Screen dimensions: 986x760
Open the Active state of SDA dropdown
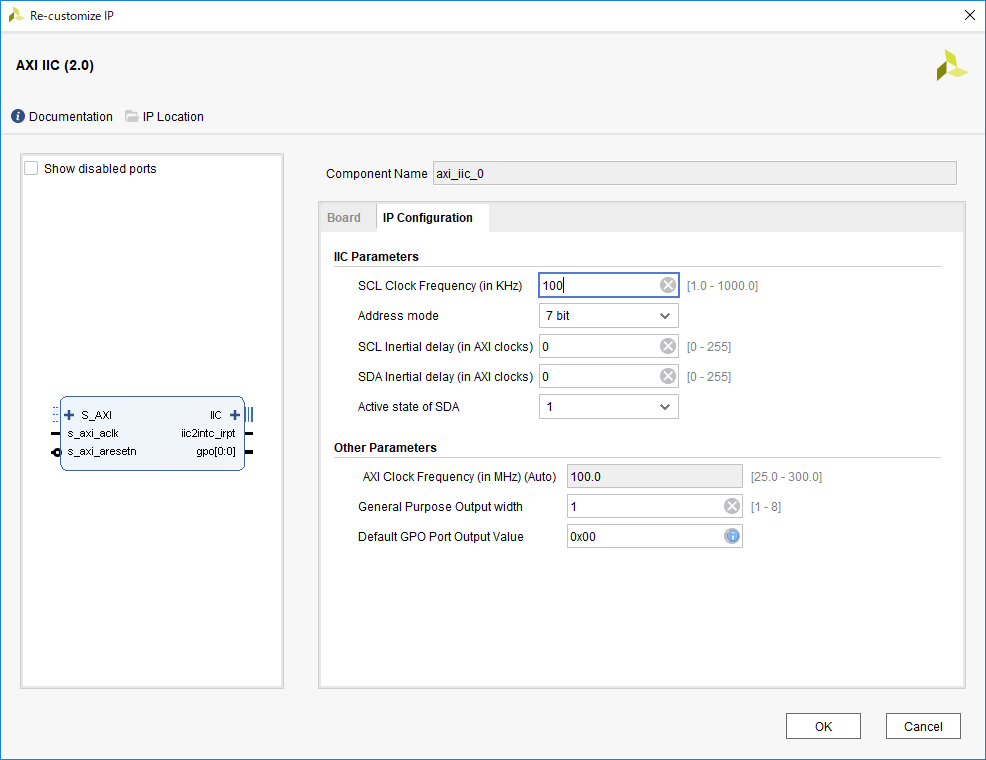609,407
